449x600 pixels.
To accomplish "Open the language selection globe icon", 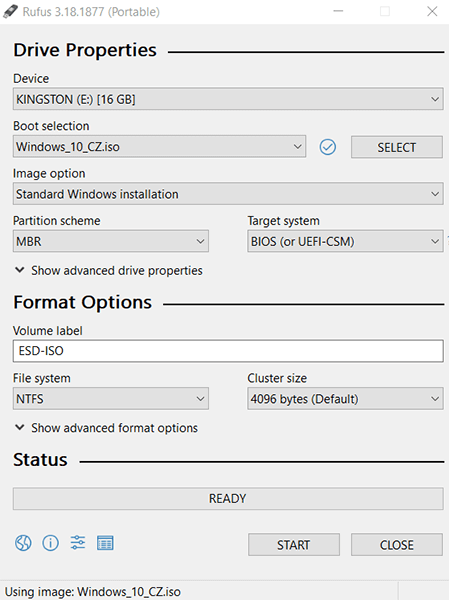I will 23,543.
